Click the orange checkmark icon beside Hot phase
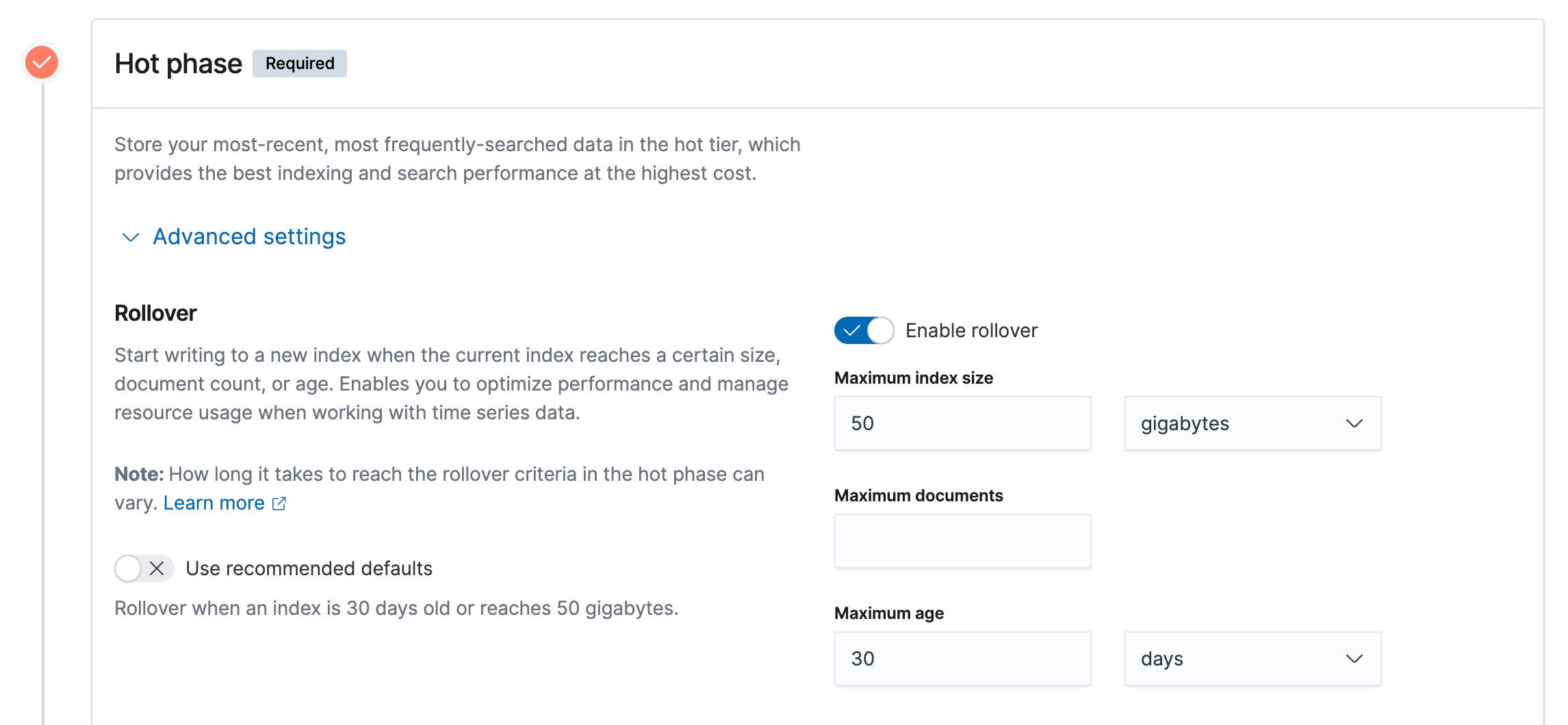Screen dimensions: 1568x725 click(x=42, y=63)
